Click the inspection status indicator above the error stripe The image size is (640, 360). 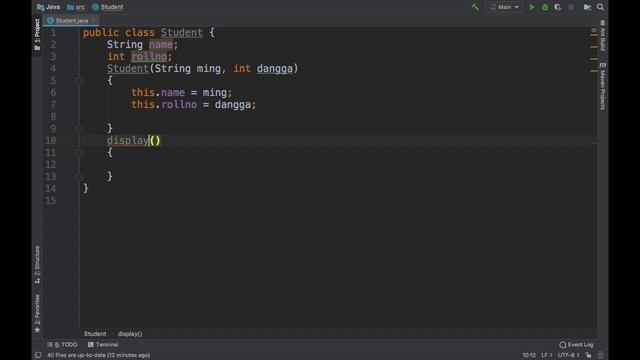click(x=593, y=31)
